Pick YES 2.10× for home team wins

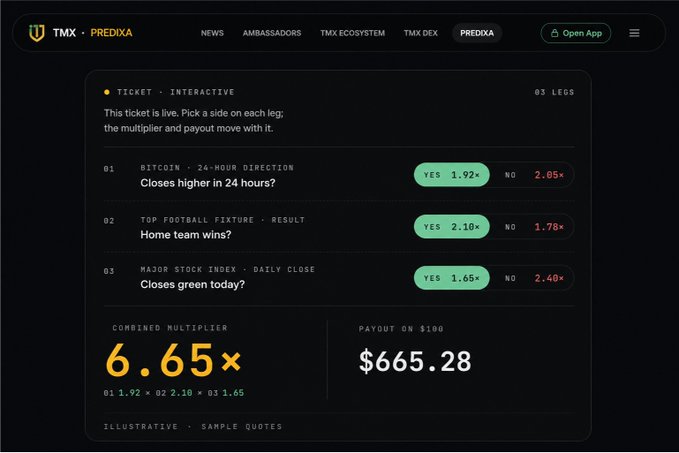coord(452,226)
